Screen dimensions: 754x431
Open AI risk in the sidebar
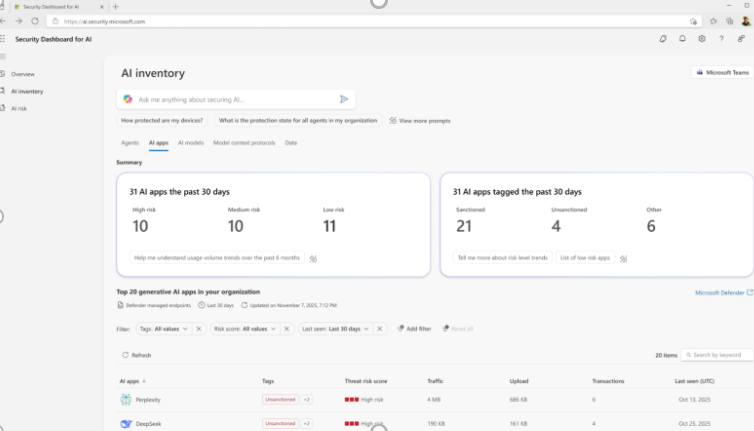tap(19, 109)
